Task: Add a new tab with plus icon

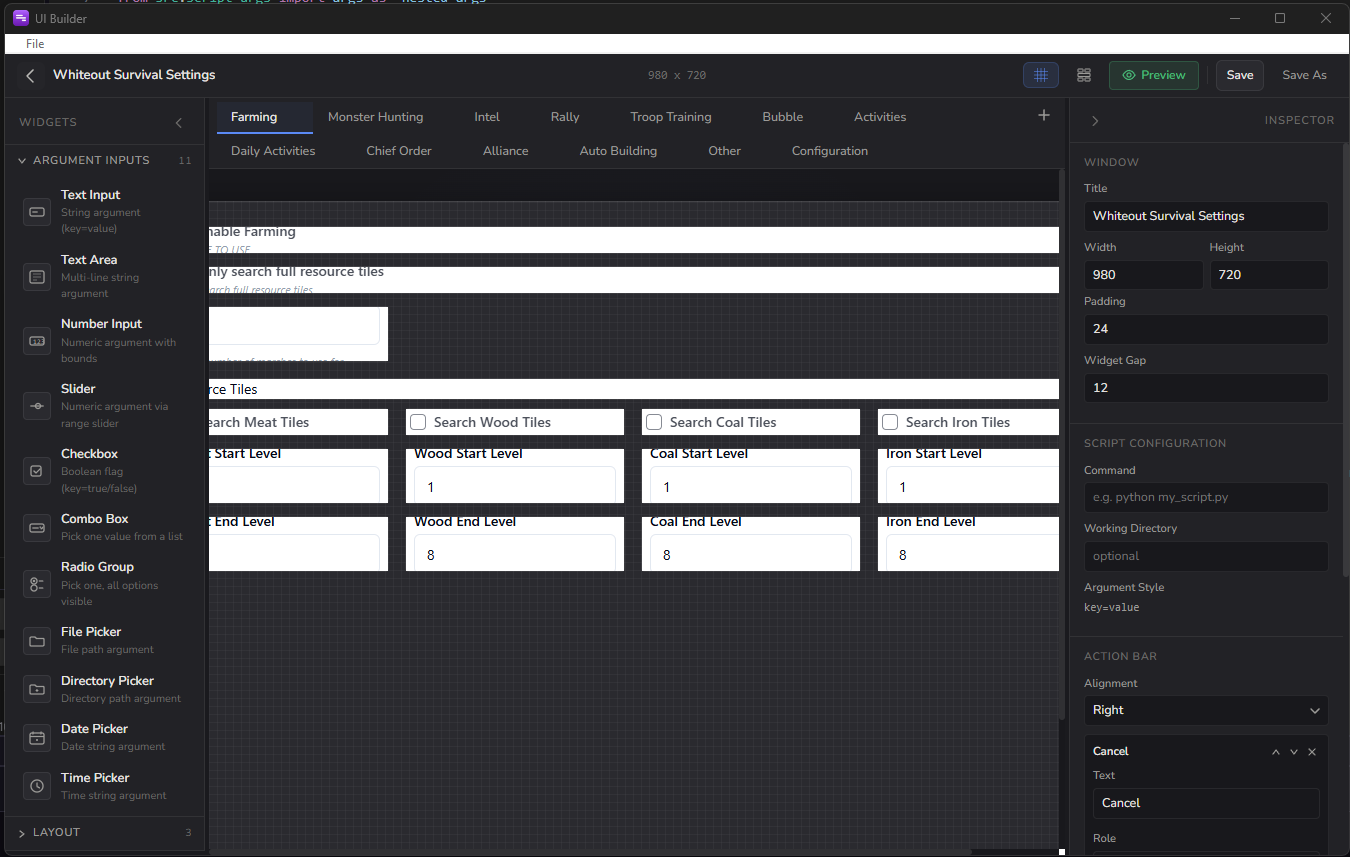Action: (1044, 116)
